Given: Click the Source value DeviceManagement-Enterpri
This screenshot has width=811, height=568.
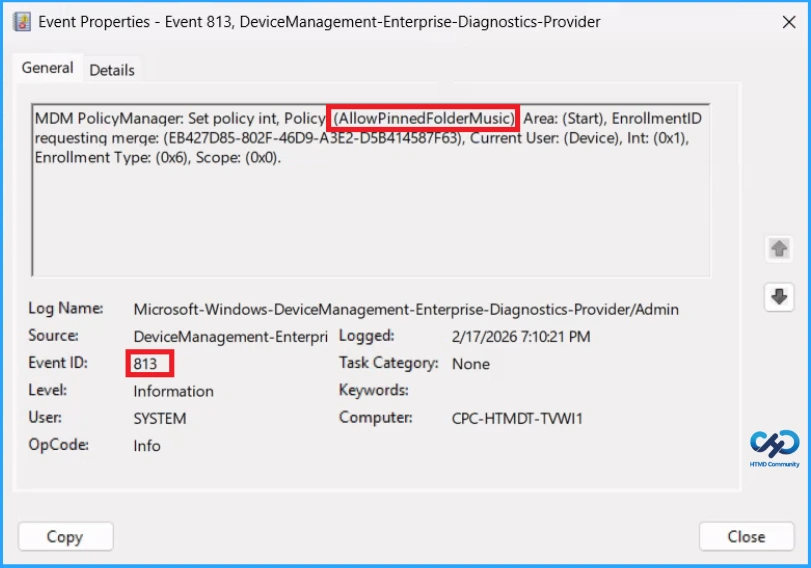Looking at the screenshot, I should [x=231, y=337].
